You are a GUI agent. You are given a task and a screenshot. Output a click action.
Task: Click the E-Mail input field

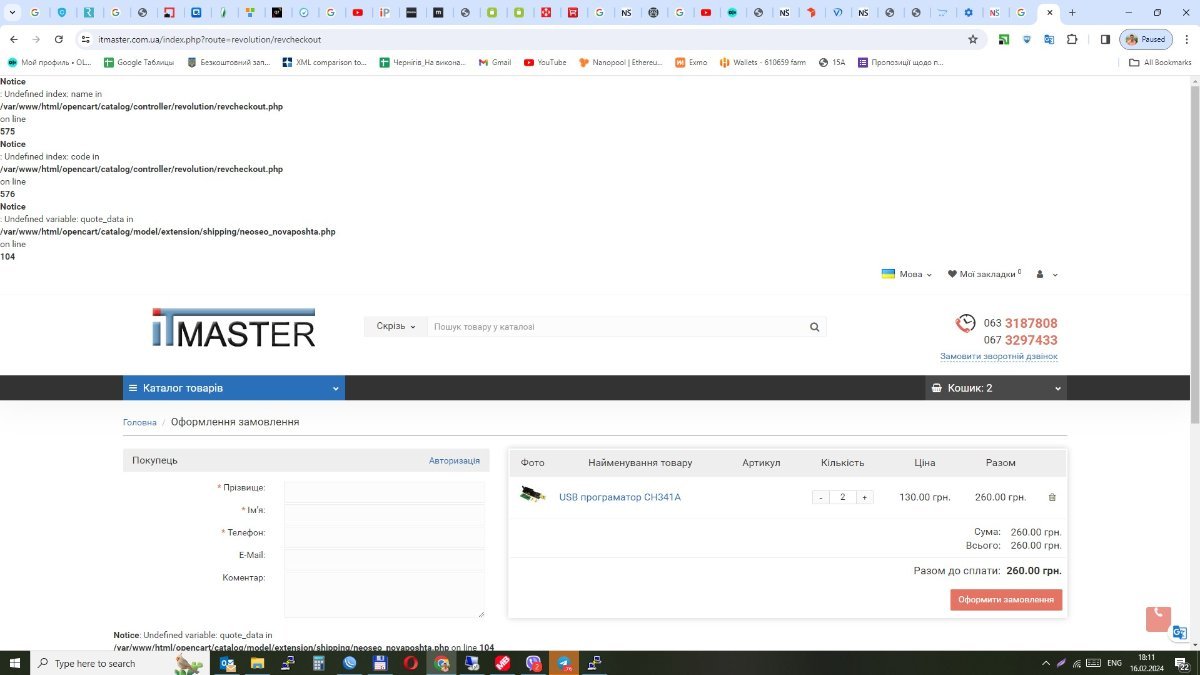click(384, 559)
